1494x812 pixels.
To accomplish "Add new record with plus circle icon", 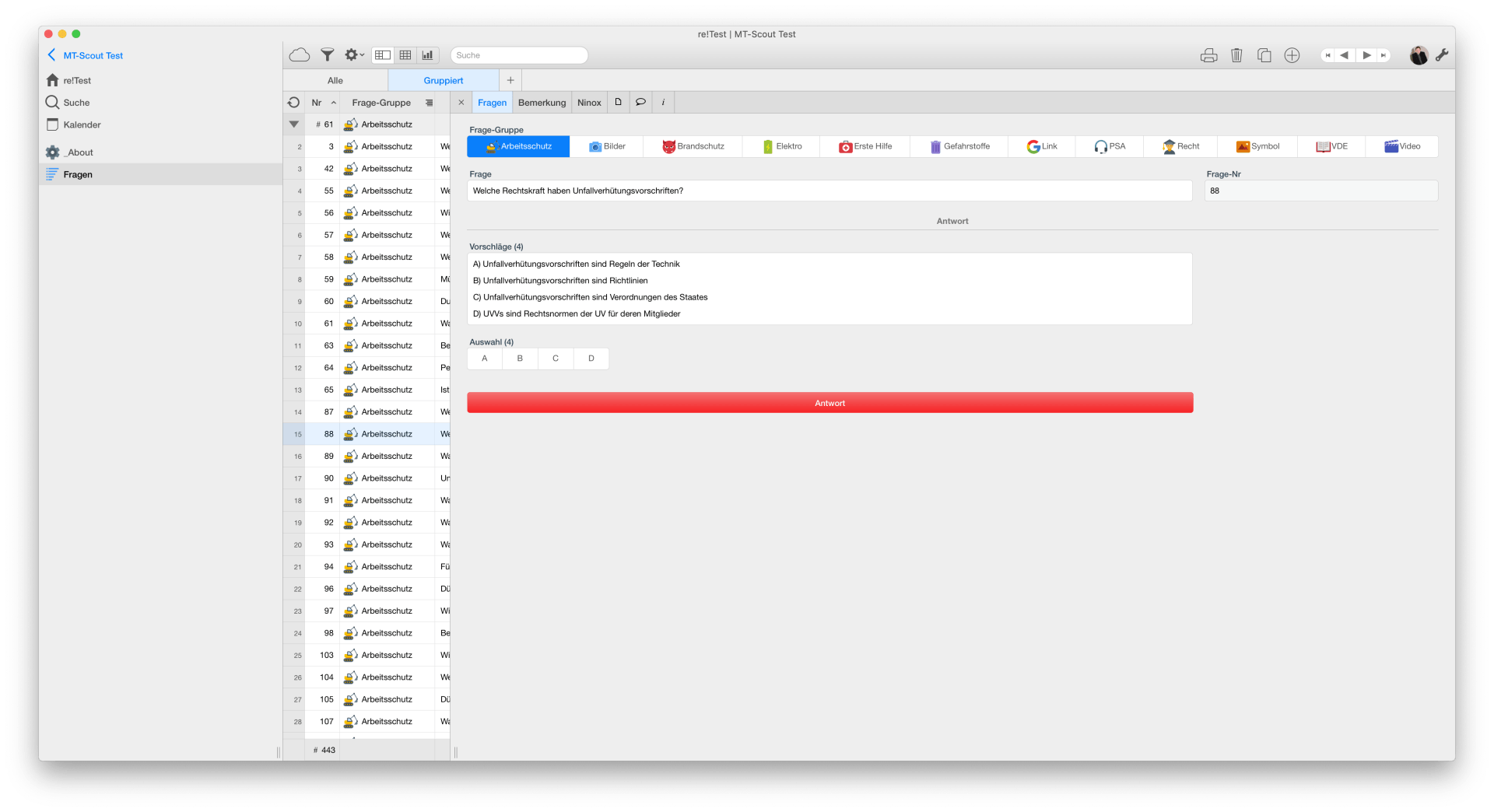I will click(x=1292, y=55).
